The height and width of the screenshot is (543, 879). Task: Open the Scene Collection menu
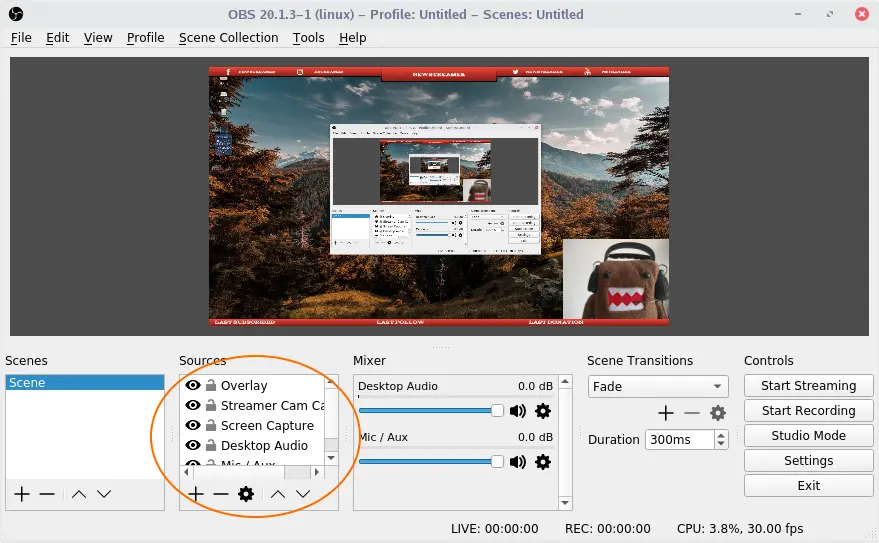228,38
